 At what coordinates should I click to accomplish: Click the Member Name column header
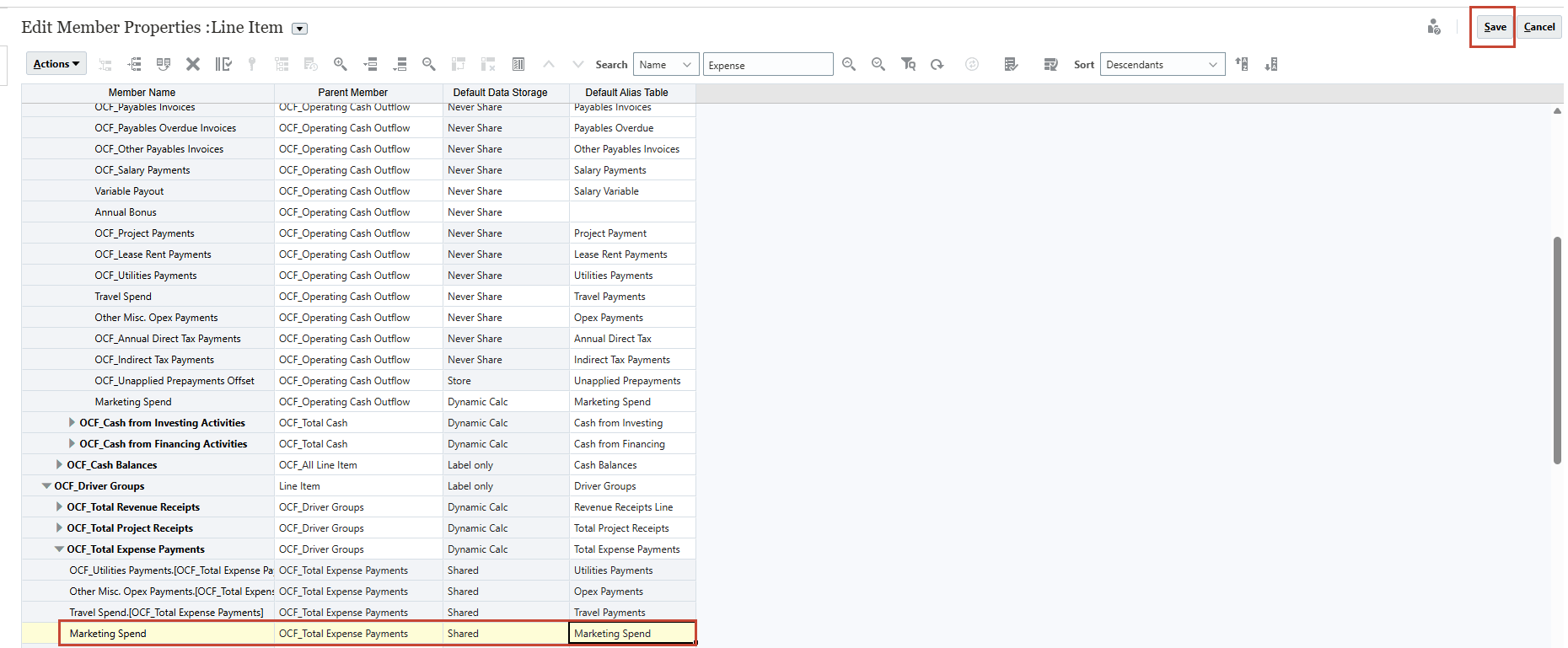[148, 93]
